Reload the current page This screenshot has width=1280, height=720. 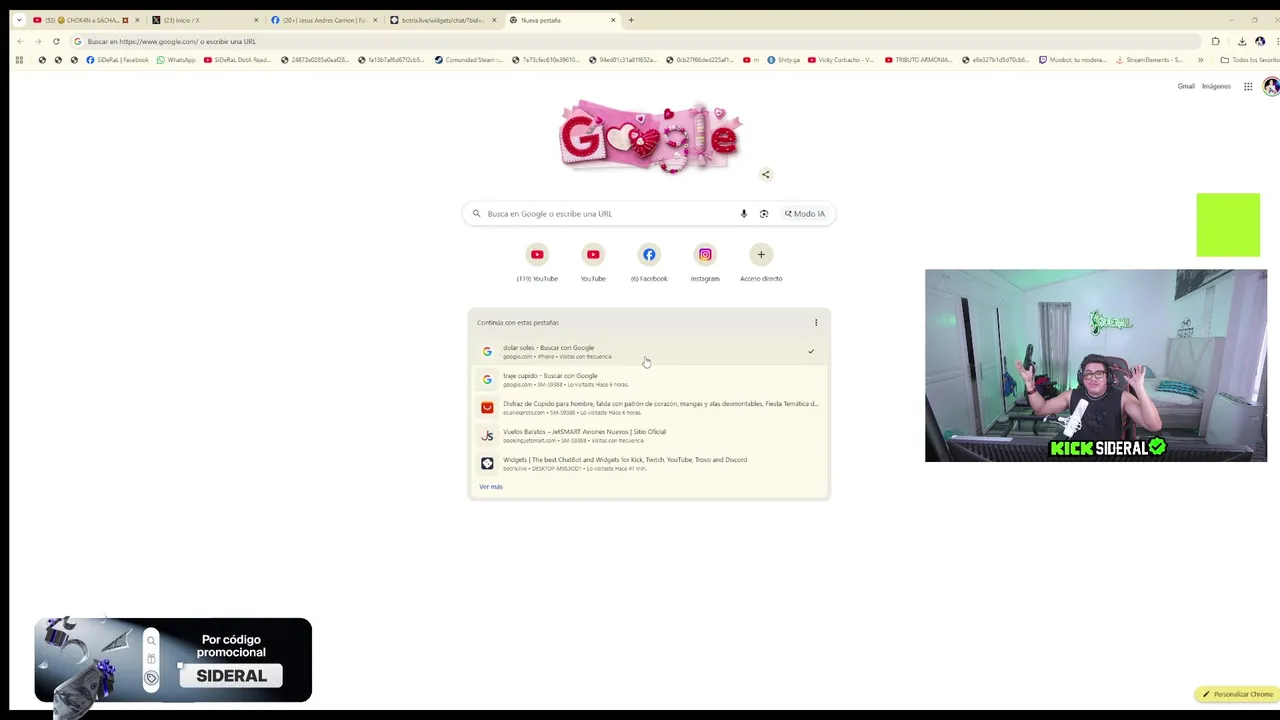point(56,41)
